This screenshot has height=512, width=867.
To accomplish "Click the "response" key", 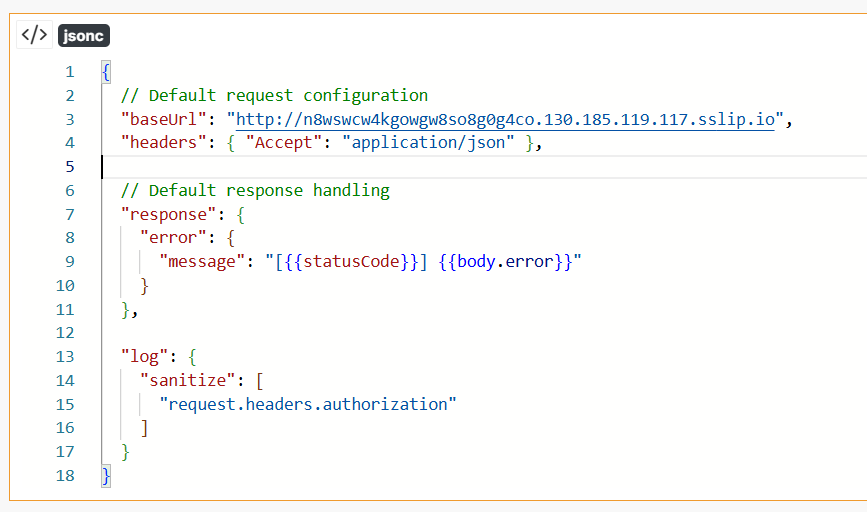I will (169, 215).
